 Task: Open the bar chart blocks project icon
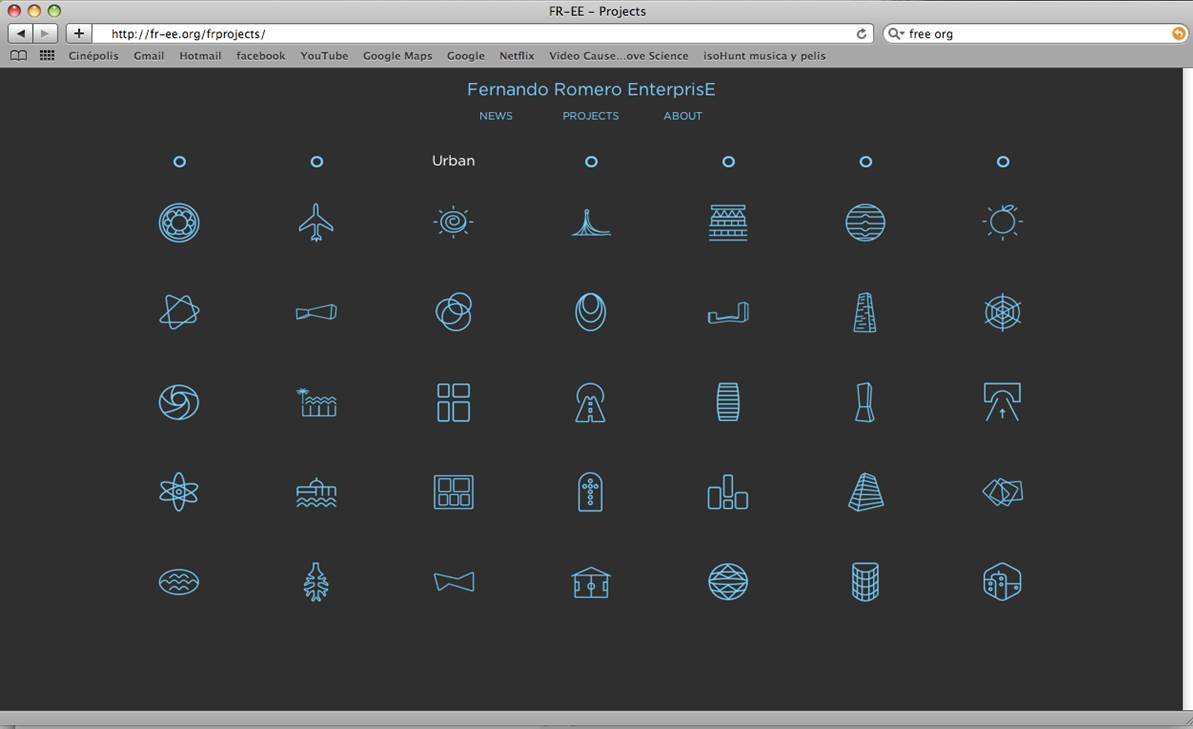coord(728,492)
